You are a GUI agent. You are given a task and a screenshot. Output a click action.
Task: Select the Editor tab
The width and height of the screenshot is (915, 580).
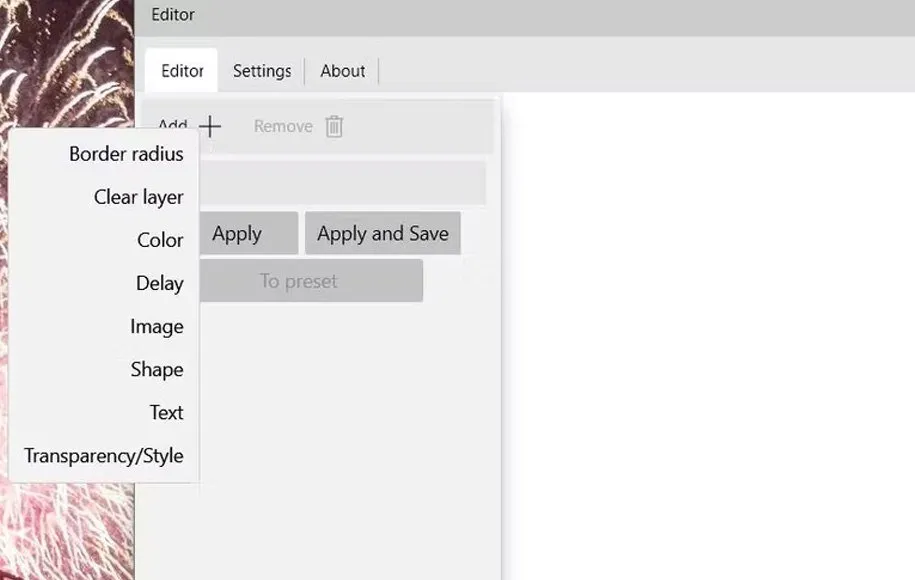[x=182, y=71]
